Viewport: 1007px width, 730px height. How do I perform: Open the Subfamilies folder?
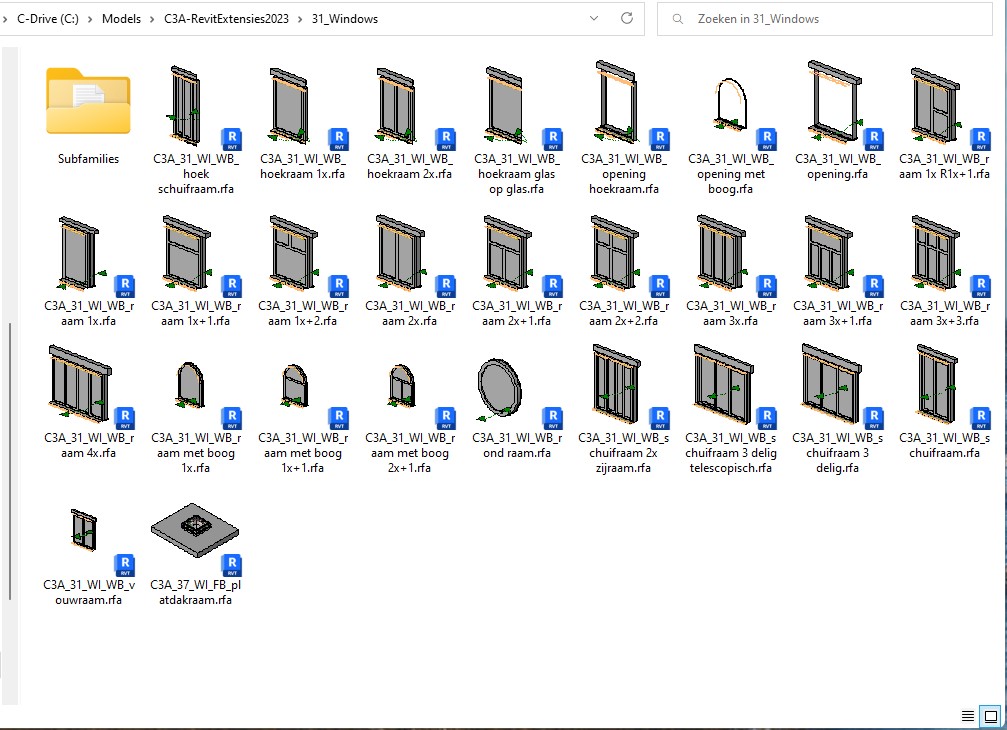[x=88, y=104]
